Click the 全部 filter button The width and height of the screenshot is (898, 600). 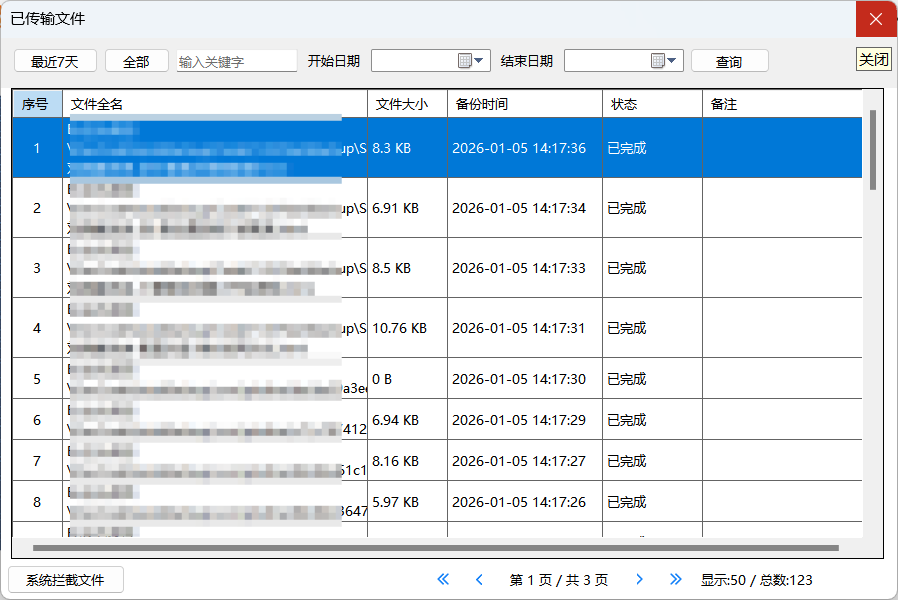[x=136, y=61]
